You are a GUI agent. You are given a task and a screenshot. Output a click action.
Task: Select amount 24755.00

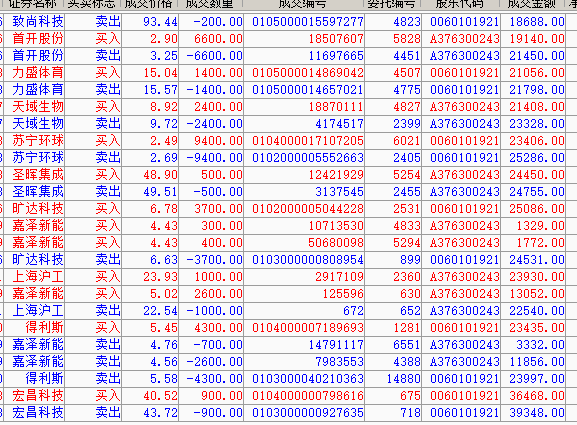click(537, 192)
